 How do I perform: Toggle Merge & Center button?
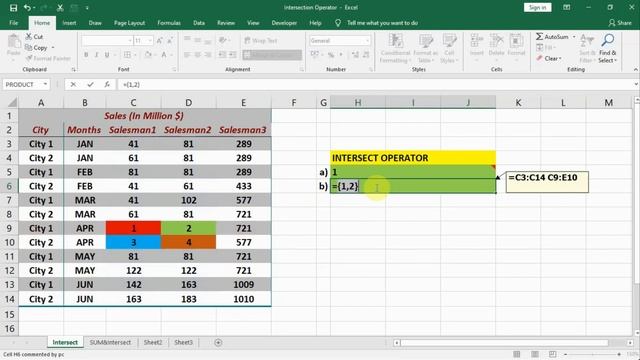pyautogui.click(x=272, y=55)
